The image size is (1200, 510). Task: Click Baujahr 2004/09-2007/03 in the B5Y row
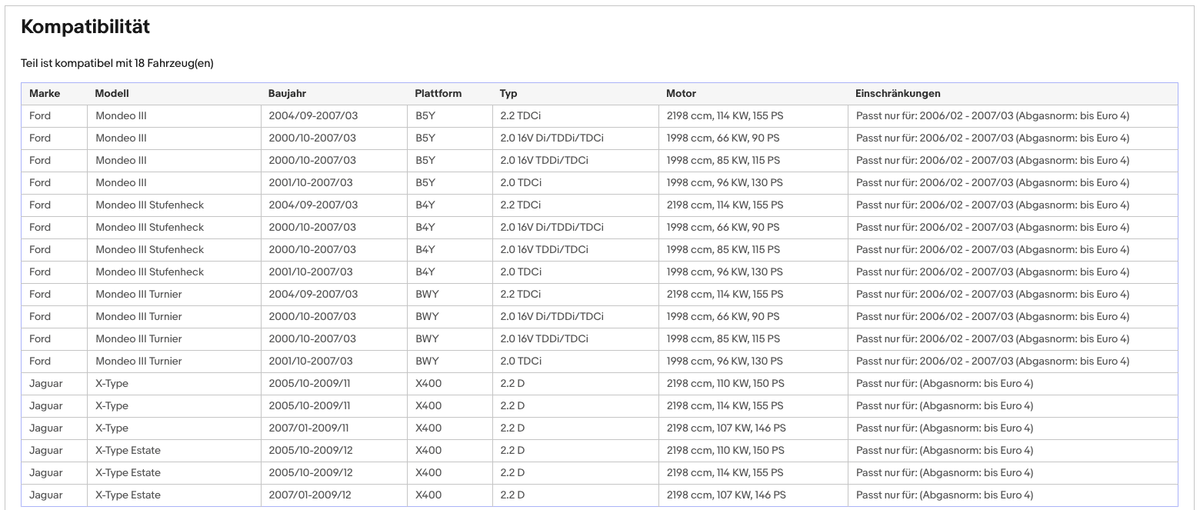[313, 116]
